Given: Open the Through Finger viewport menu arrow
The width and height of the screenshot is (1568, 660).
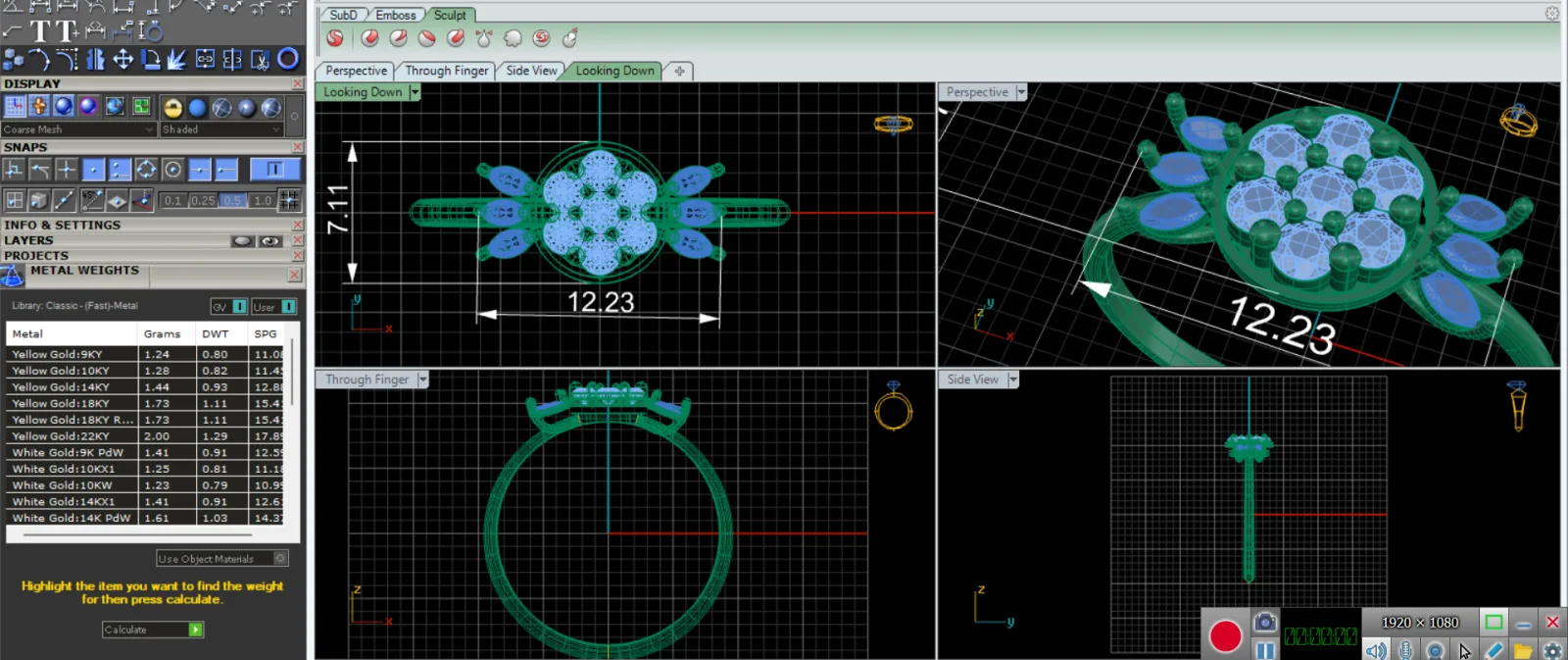Looking at the screenshot, I should (423, 380).
